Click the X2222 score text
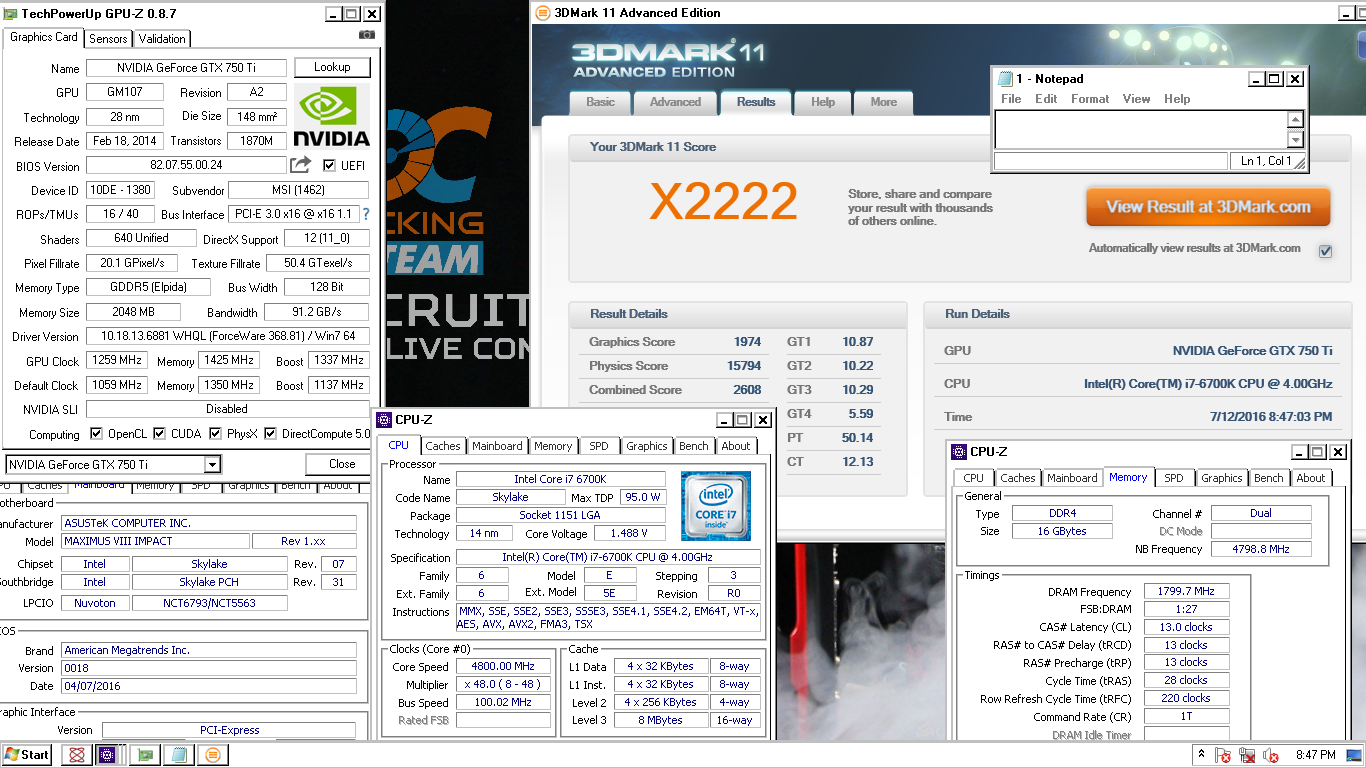This screenshot has width=1366, height=768. click(x=723, y=202)
